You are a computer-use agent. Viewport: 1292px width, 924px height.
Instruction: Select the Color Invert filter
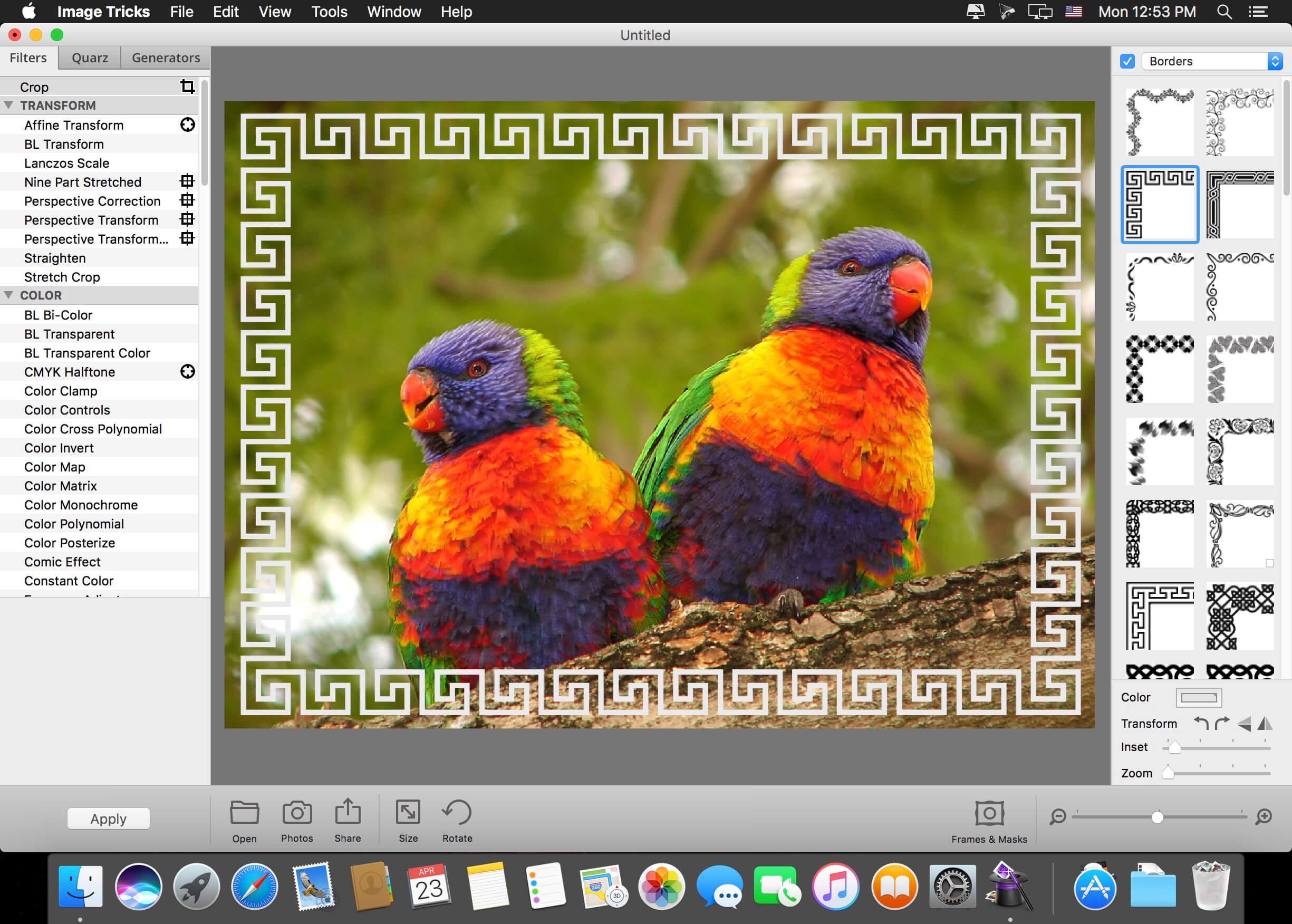pyautogui.click(x=59, y=448)
